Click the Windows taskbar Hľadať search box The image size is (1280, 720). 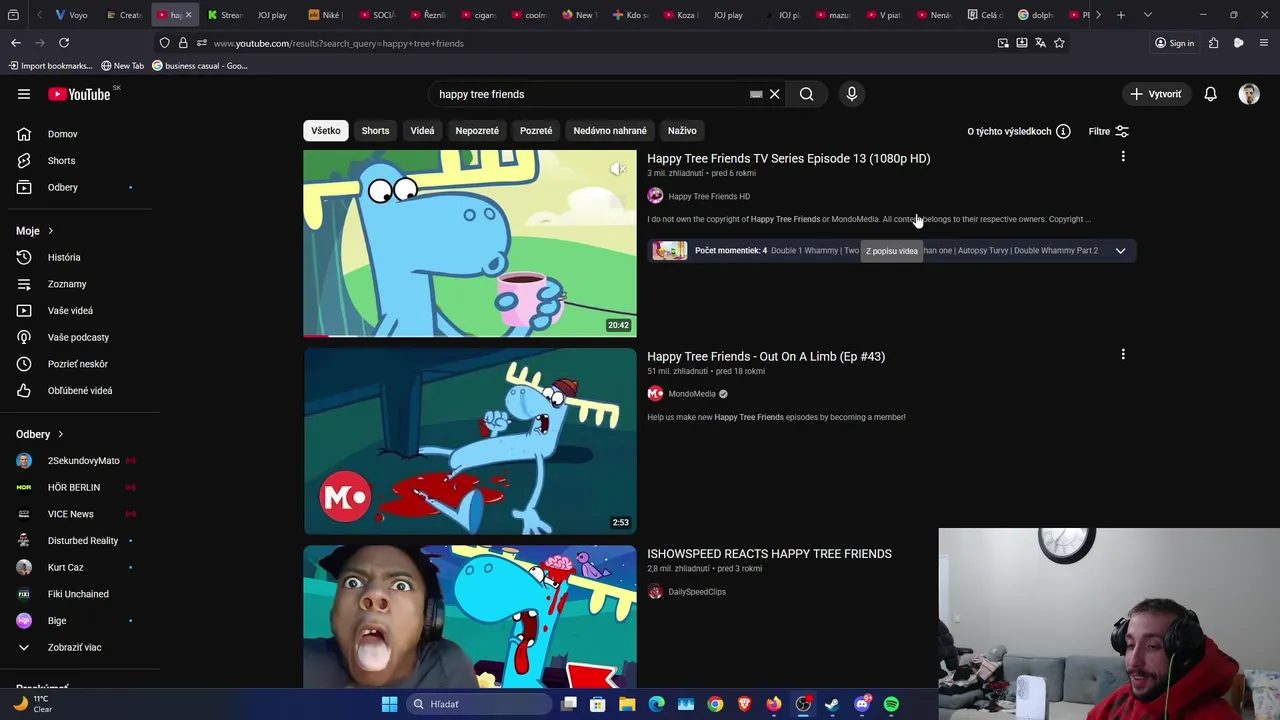pos(481,704)
